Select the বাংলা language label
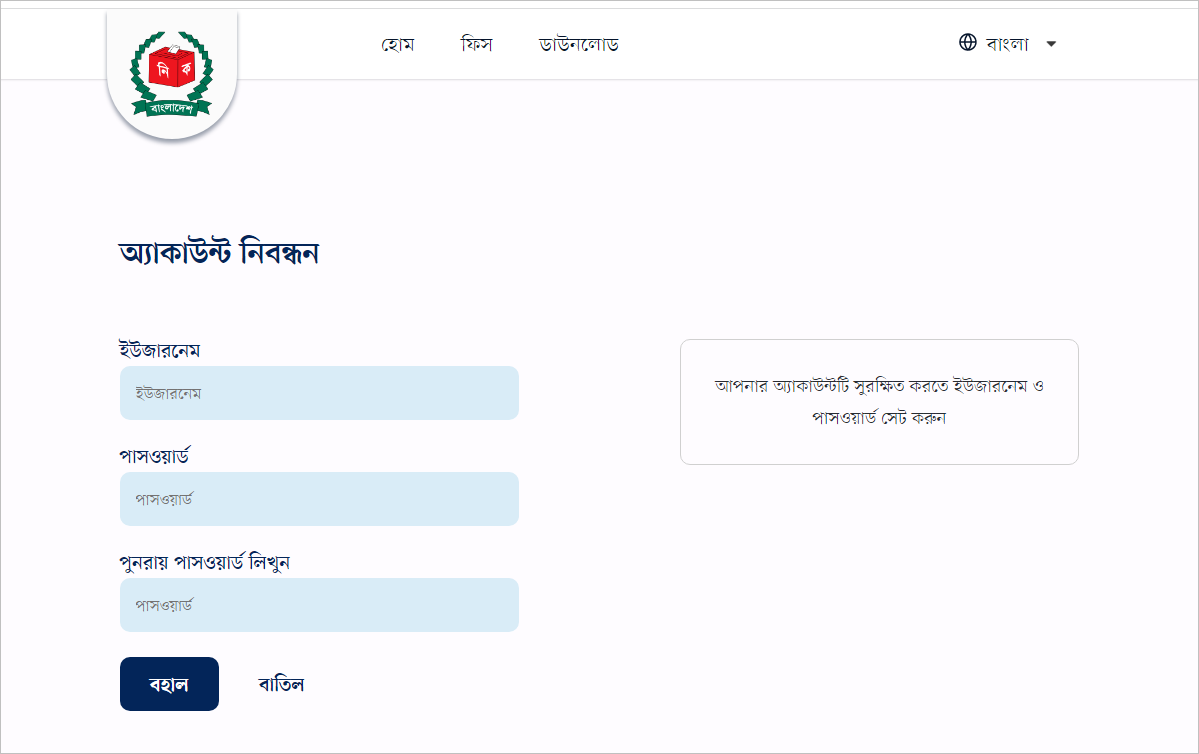Screen dimensions: 1199x754 [1007, 44]
